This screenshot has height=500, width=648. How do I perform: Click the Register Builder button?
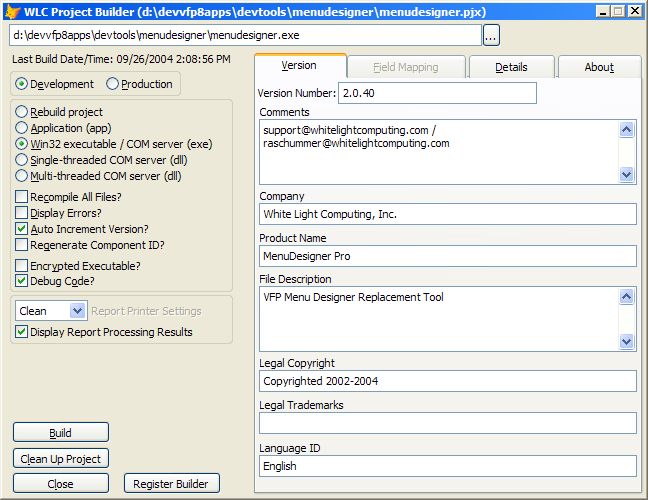click(x=172, y=483)
